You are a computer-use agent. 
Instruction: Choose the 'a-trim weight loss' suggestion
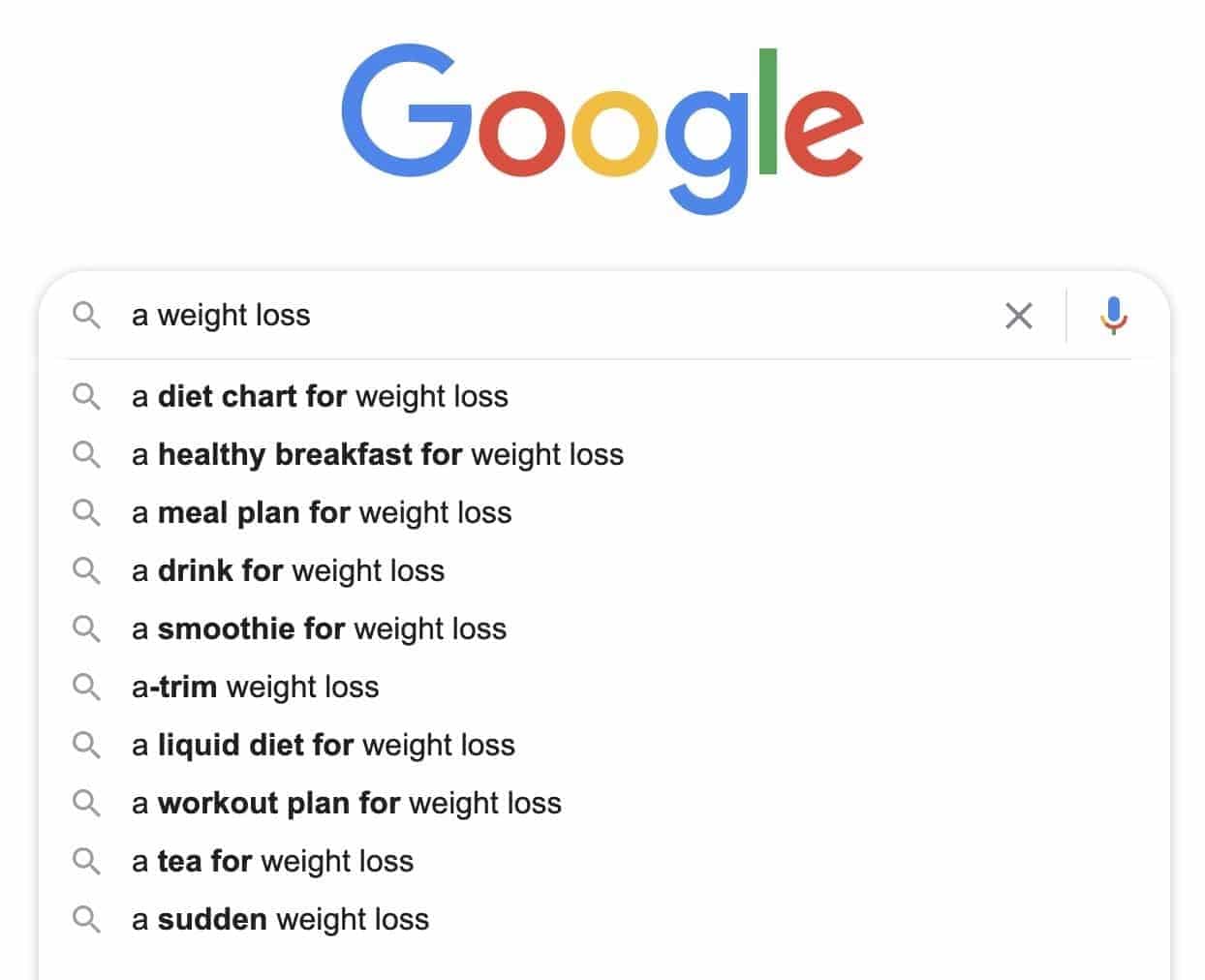click(x=603, y=687)
